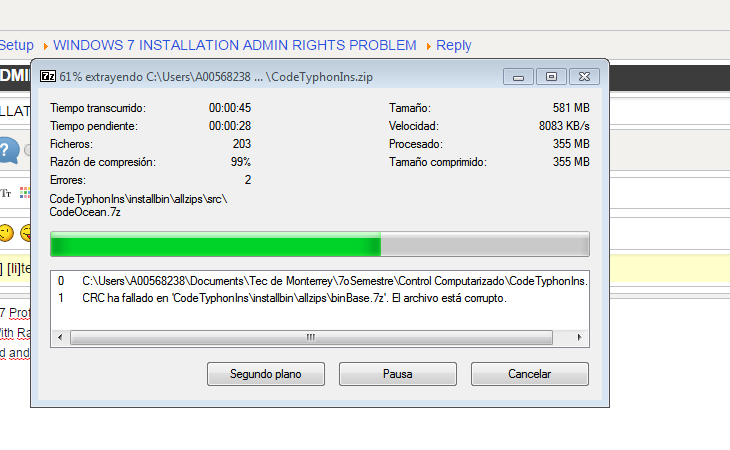Pause extraction with the Pausa button

(398, 374)
